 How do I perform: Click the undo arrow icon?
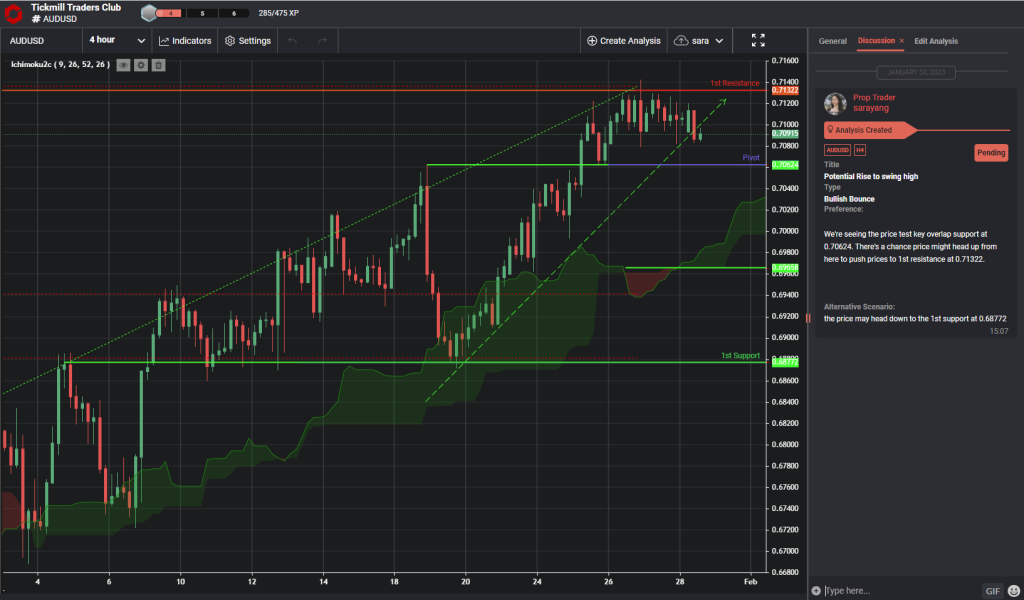click(x=291, y=41)
